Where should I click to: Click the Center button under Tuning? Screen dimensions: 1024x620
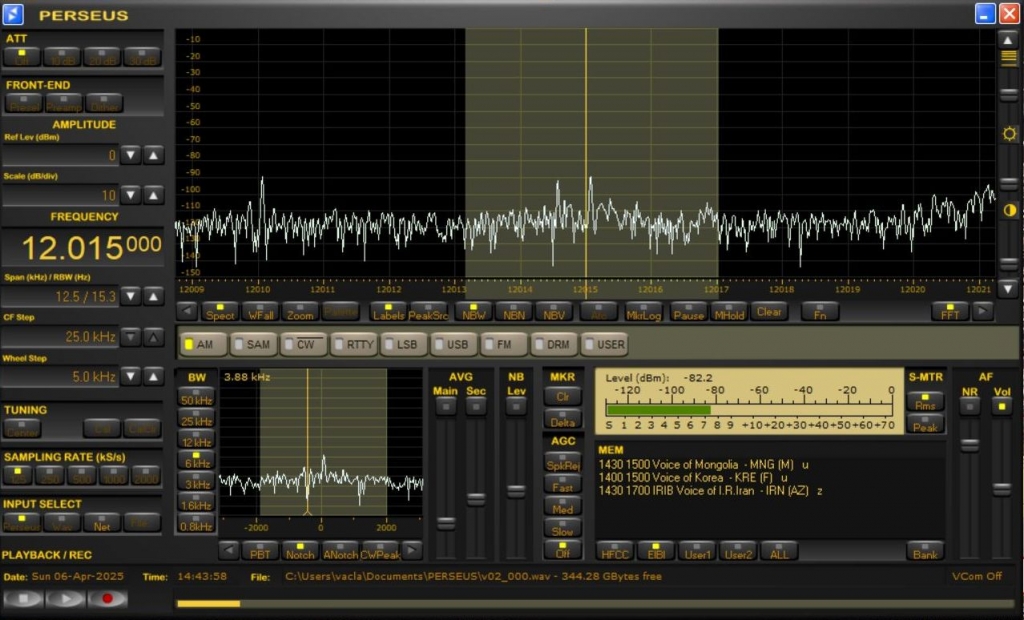(23, 428)
